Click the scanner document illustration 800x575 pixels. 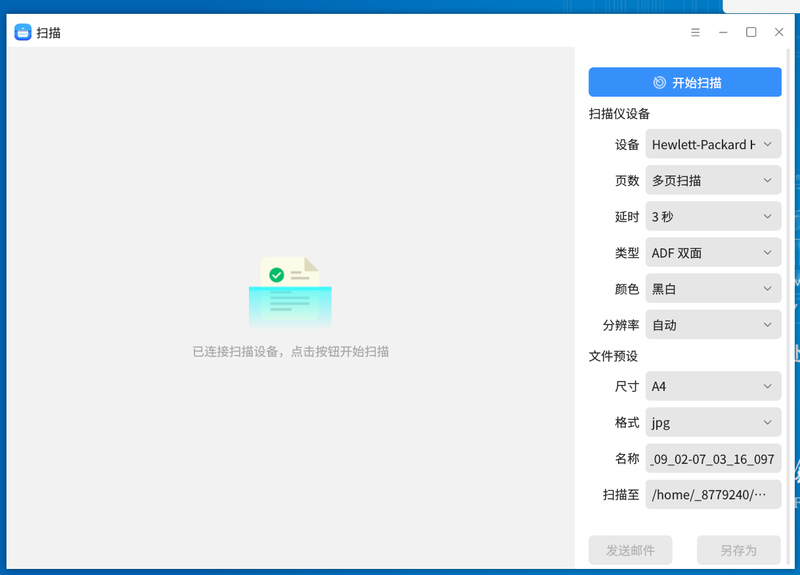(x=290, y=291)
